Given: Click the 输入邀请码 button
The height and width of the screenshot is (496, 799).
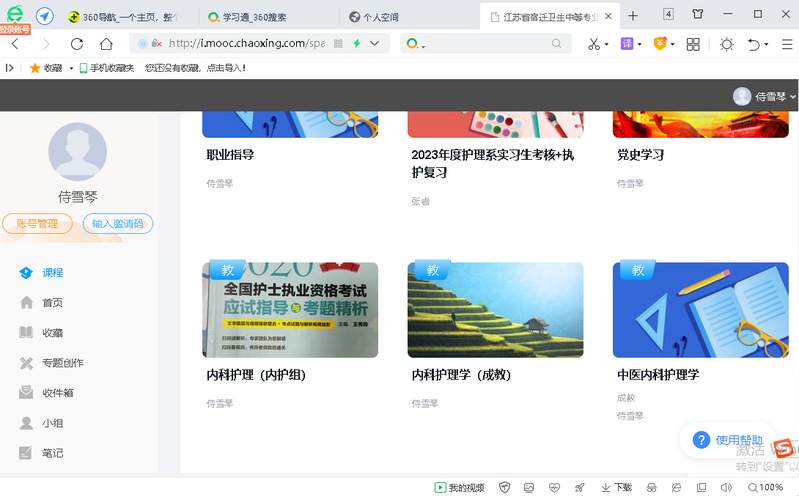Looking at the screenshot, I should coord(118,224).
